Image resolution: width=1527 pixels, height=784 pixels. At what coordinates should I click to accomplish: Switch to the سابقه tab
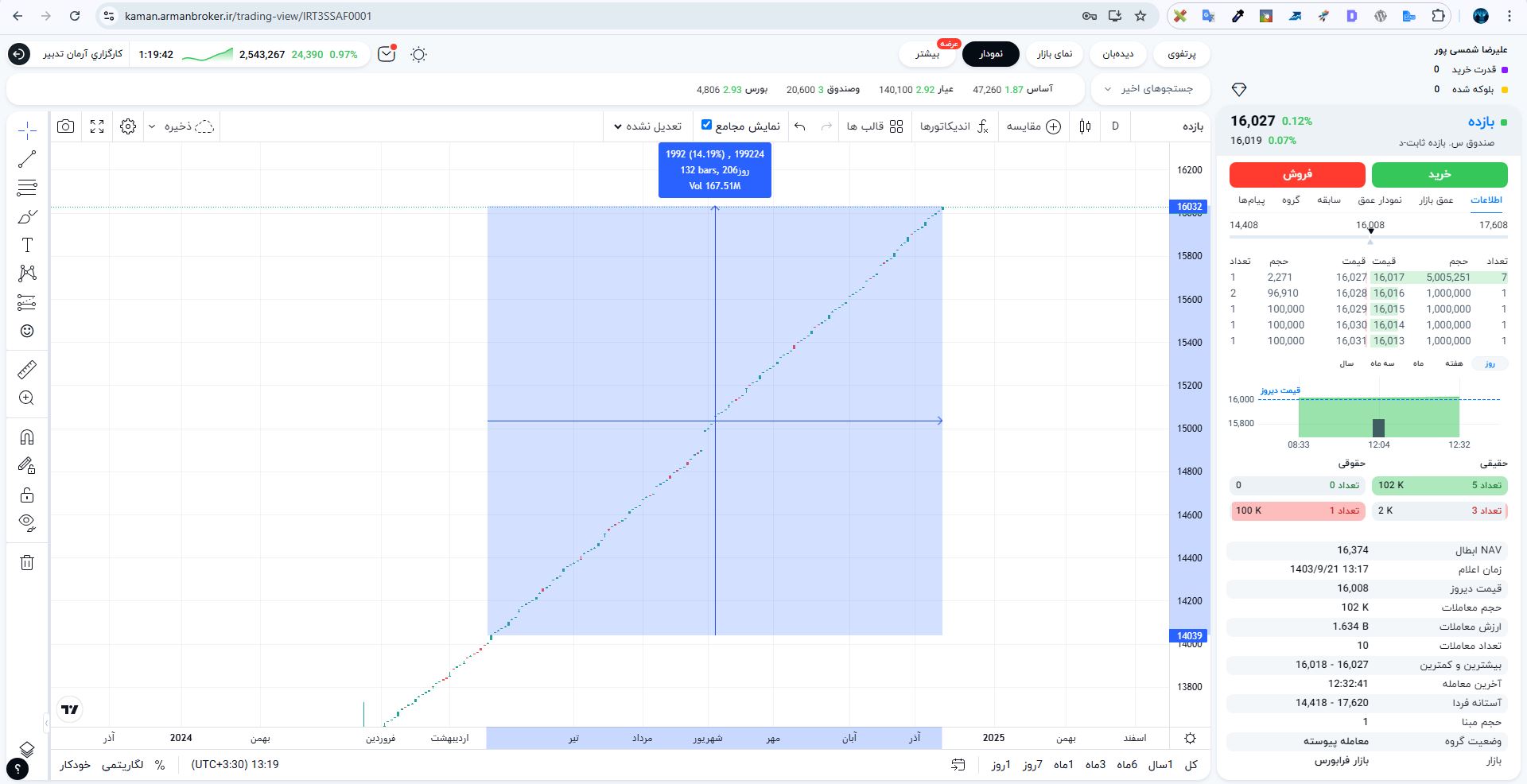tap(1329, 200)
